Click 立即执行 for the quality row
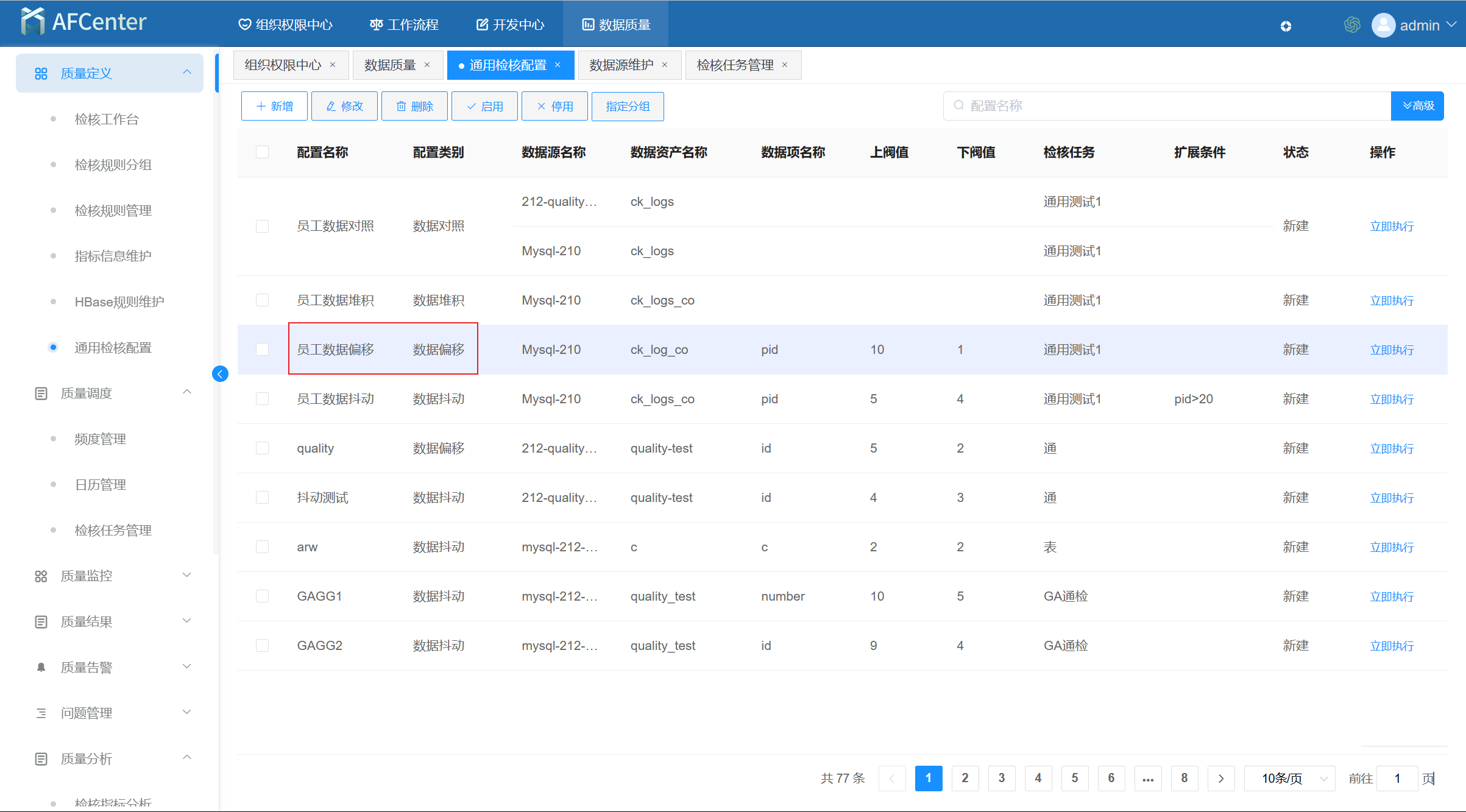This screenshot has height=812, width=1466. [1392, 449]
